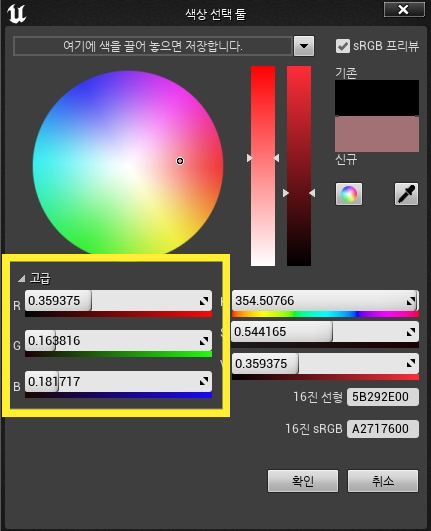
Task: Click the 확인 button
Action: (x=303, y=481)
